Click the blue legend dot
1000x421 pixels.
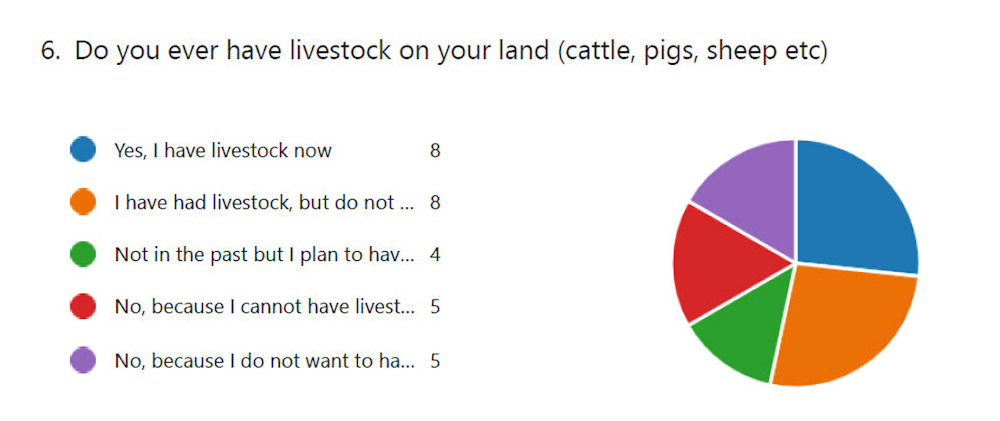(83, 151)
